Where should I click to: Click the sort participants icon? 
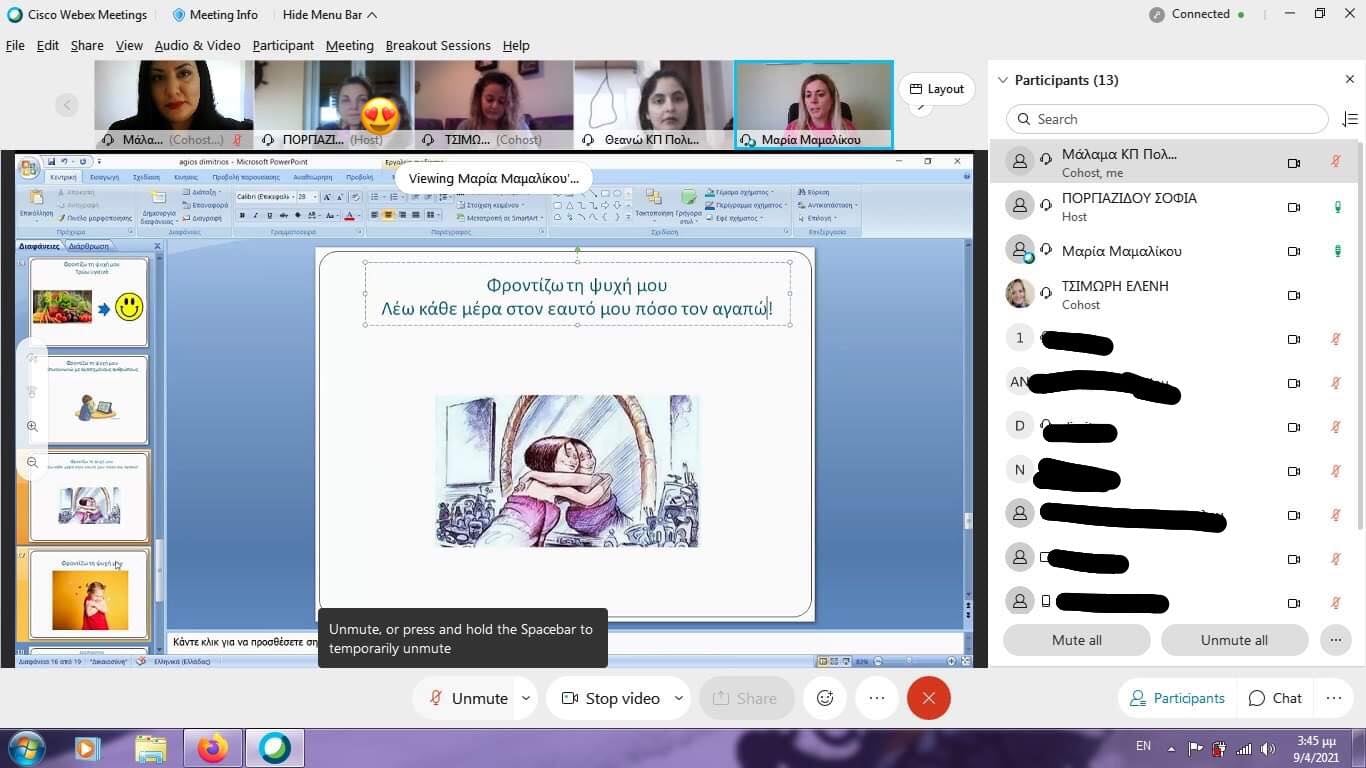click(1349, 119)
